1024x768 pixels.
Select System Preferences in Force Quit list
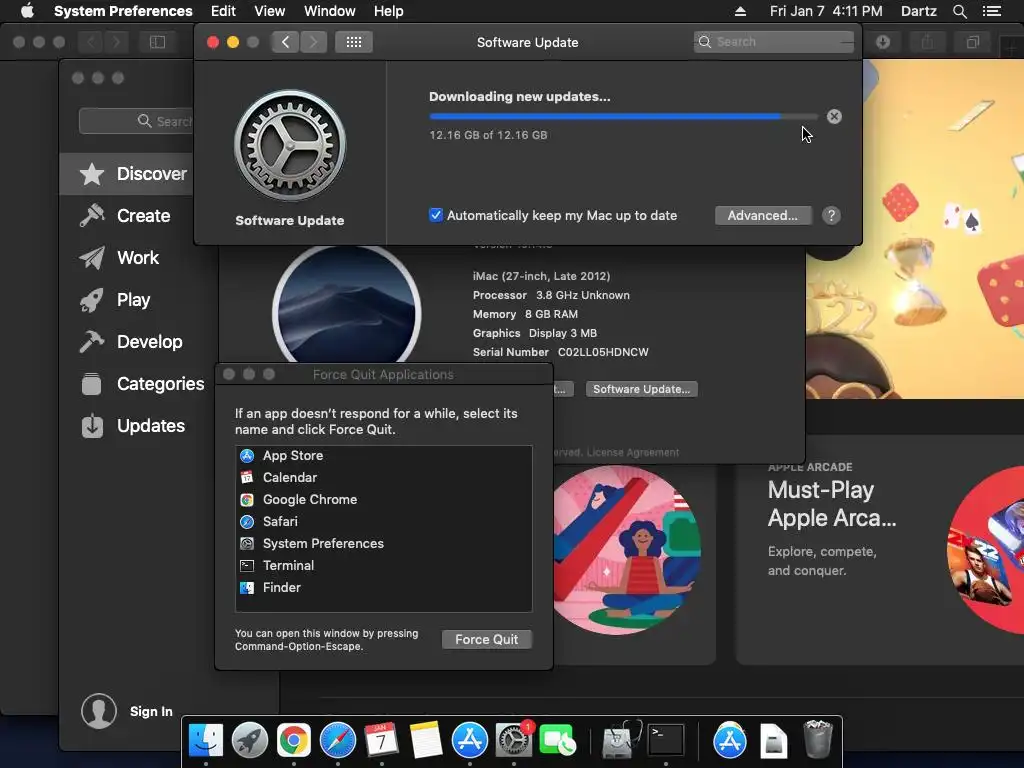click(x=383, y=543)
